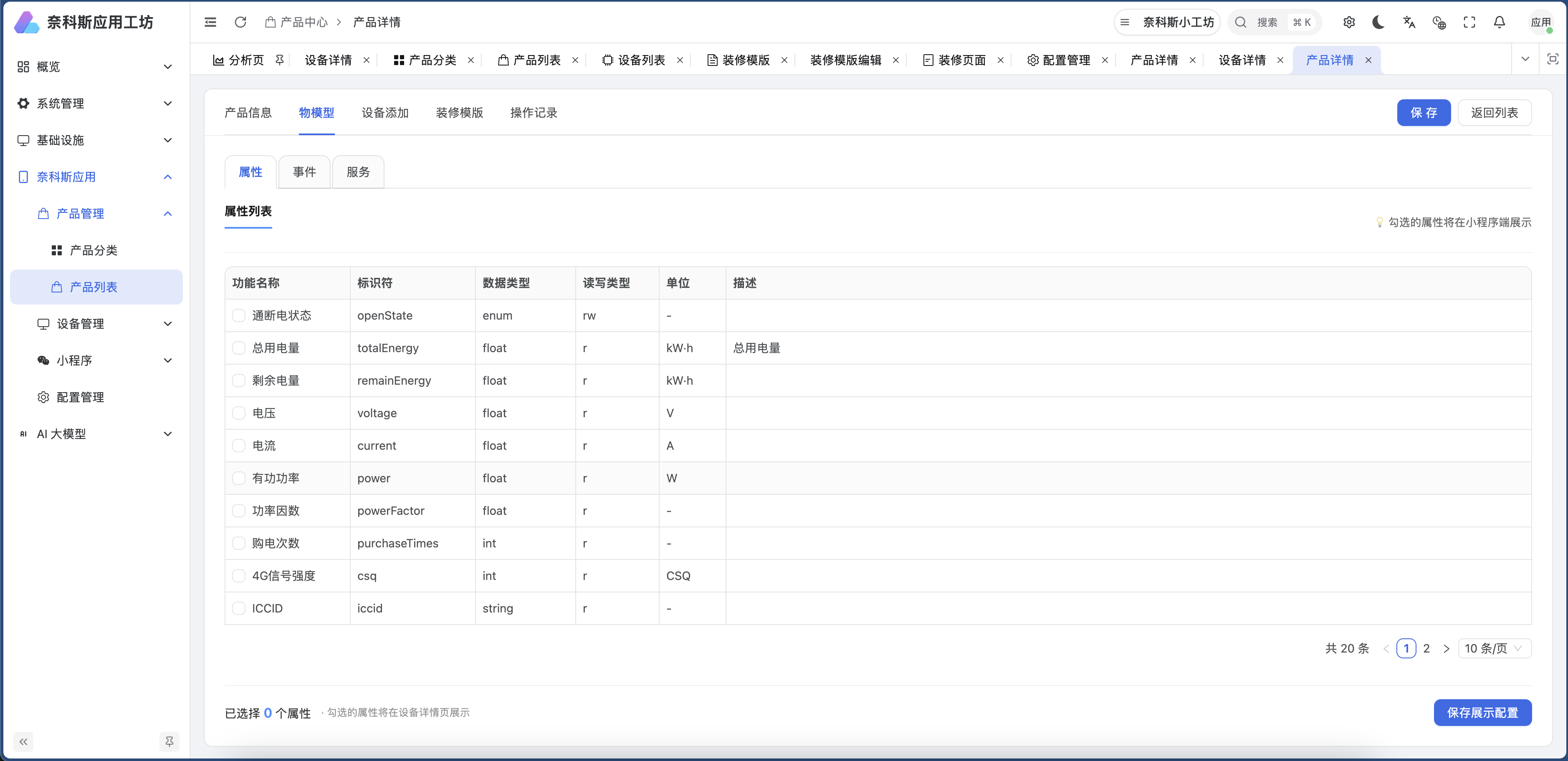Collapse sidebar with double-arrow icon
The height and width of the screenshot is (761, 1568).
(23, 741)
